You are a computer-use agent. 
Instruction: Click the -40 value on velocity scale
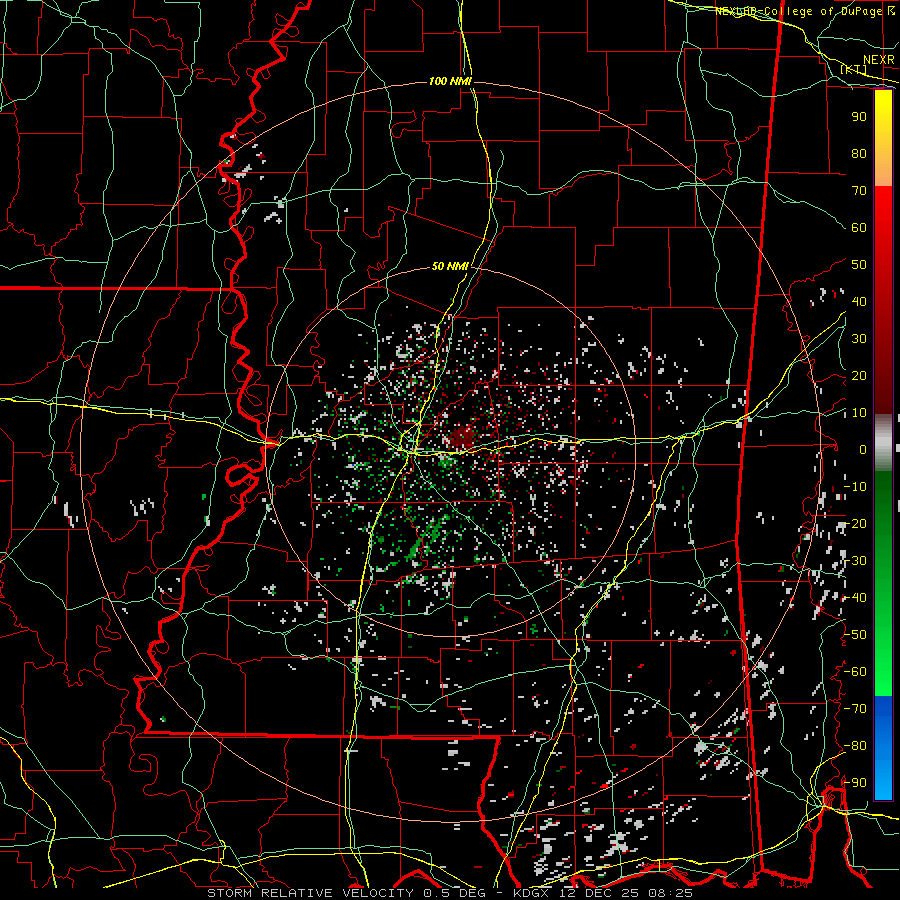tap(856, 598)
